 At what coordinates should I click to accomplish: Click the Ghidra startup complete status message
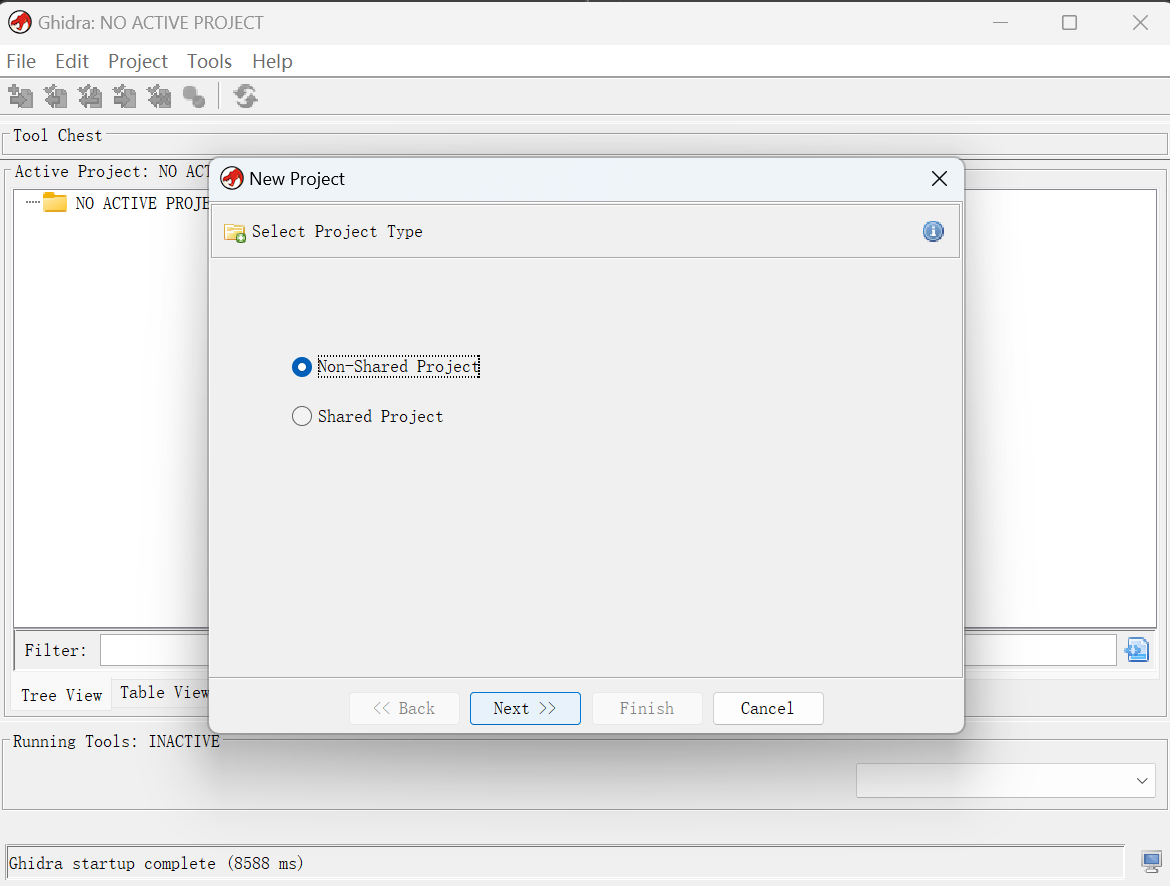coord(157,864)
